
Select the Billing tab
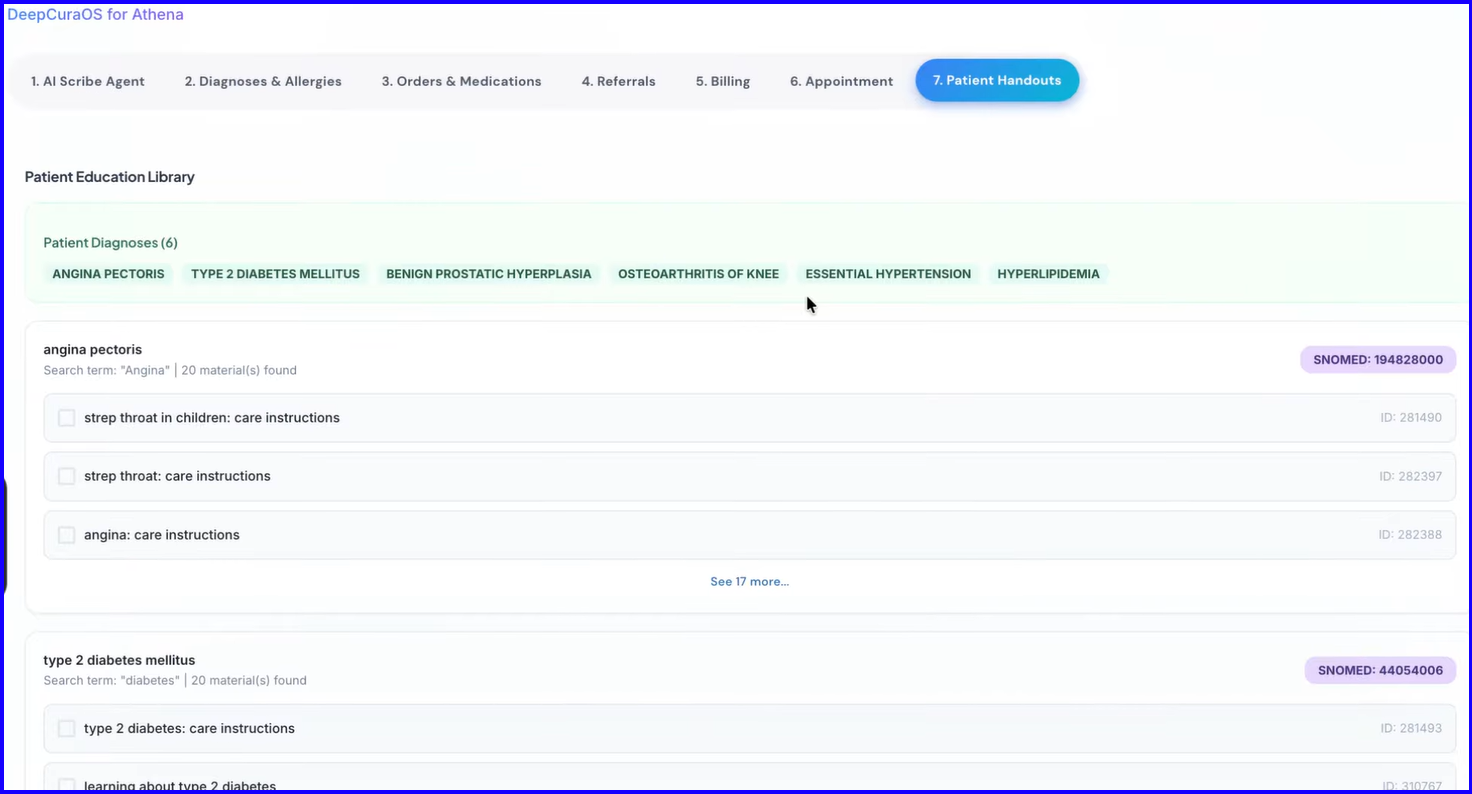point(723,81)
